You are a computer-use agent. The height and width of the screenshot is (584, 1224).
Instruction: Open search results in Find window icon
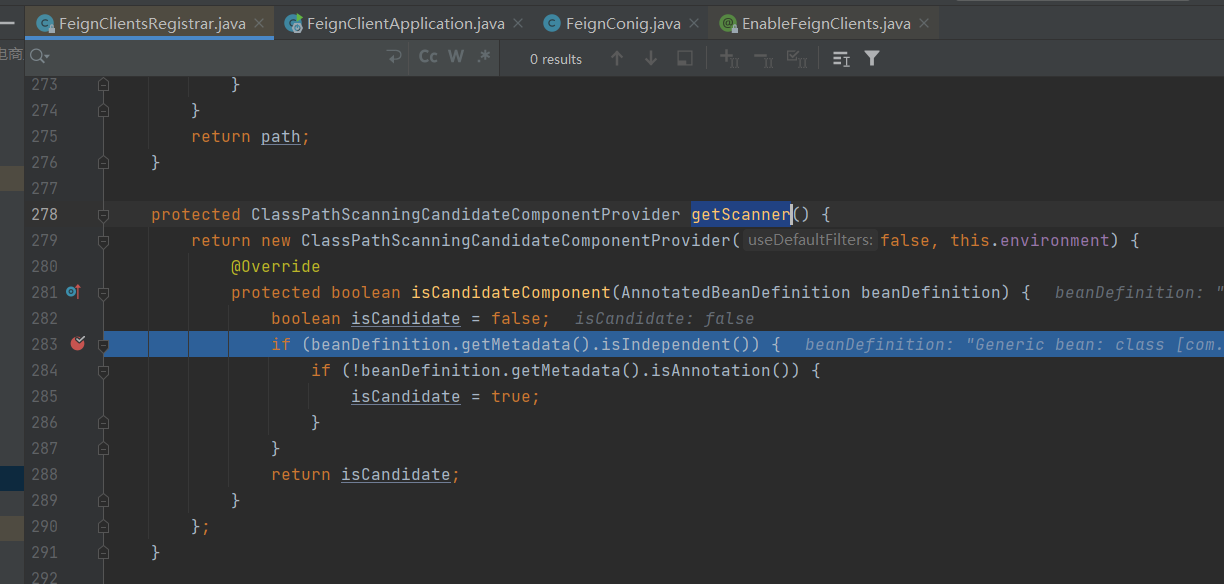point(841,59)
